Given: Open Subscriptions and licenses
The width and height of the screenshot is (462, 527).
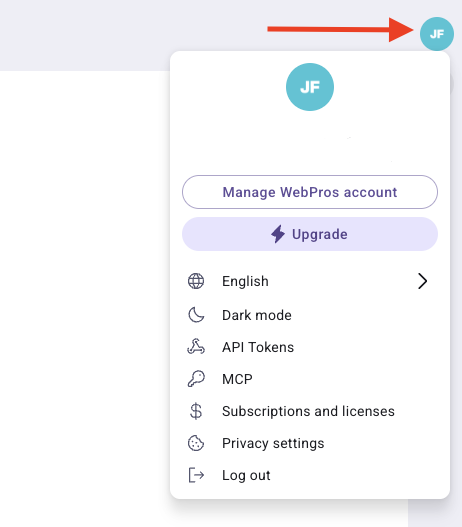Looking at the screenshot, I should [x=310, y=411].
